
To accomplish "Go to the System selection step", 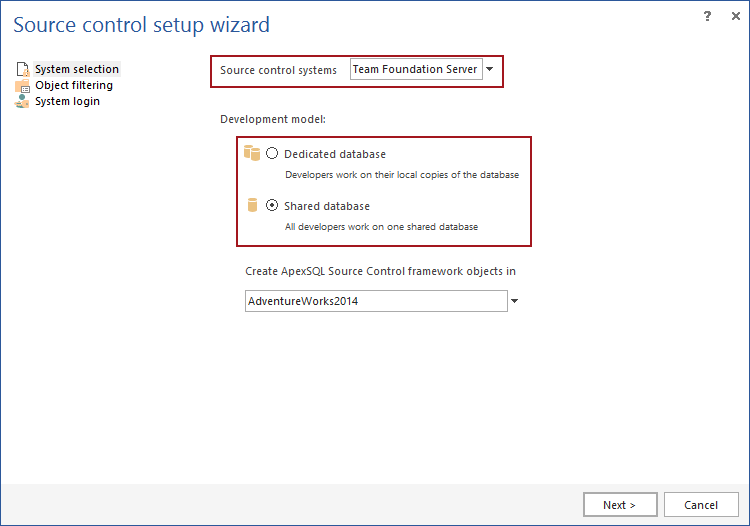I will coord(77,69).
